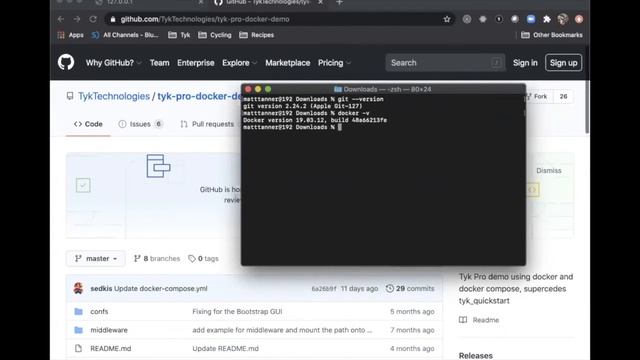The width and height of the screenshot is (640, 360).
Task: Open the browser profile avatar
Action: (x=563, y=19)
